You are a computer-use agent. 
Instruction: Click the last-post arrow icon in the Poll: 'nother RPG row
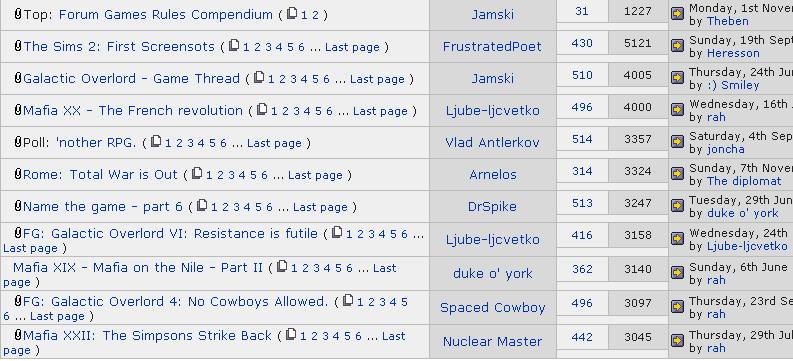pyautogui.click(x=677, y=142)
